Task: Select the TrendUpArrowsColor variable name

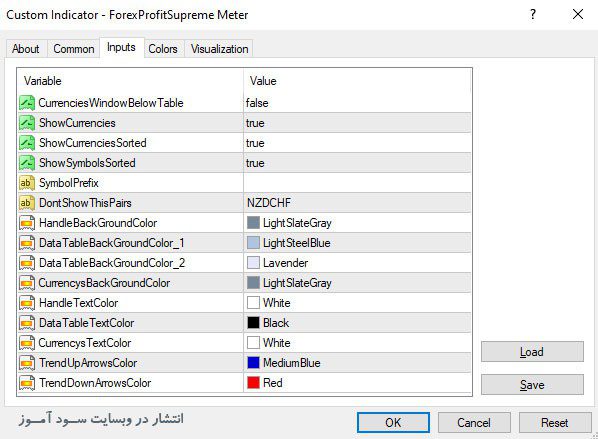Action: point(88,363)
